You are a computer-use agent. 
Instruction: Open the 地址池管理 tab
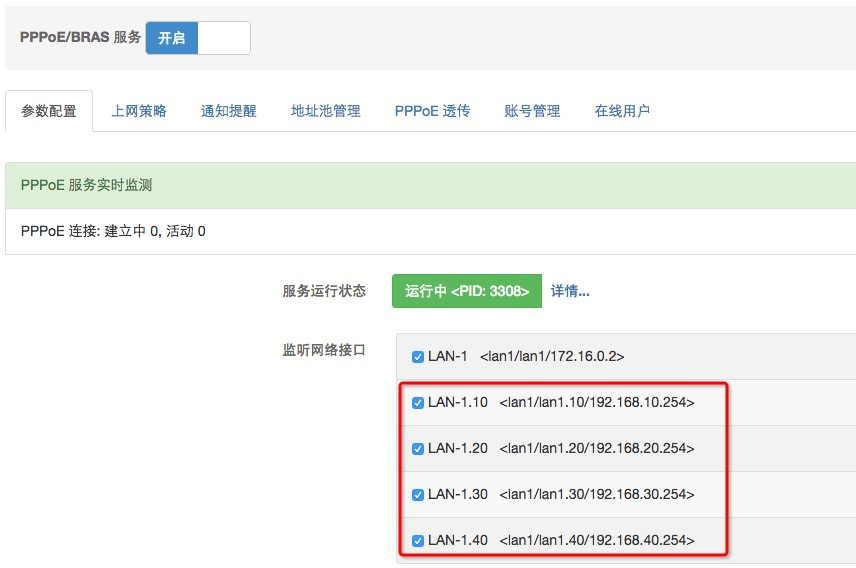(326, 111)
